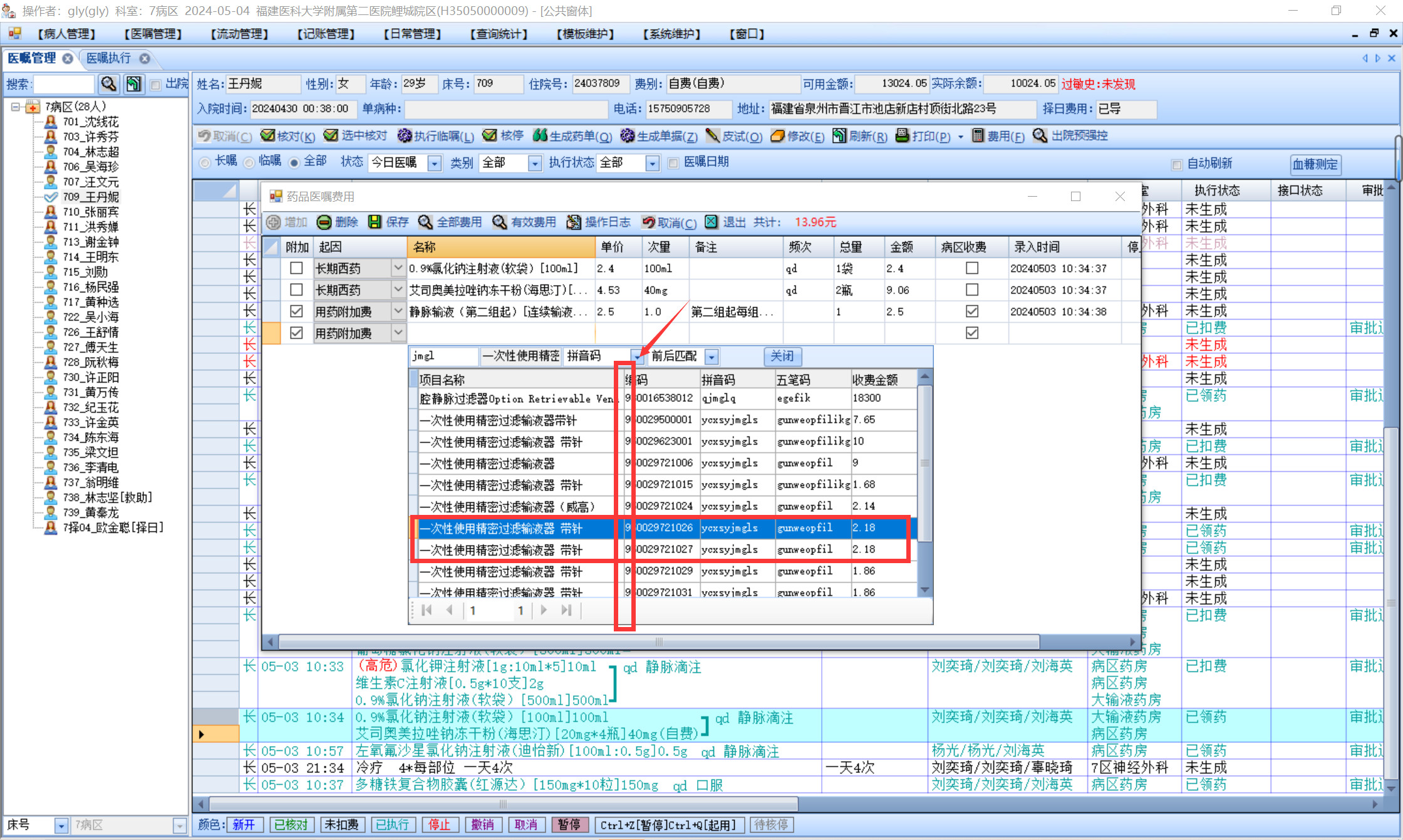
Task: Switch to the 医嘱执行 tab
Action: pyautogui.click(x=109, y=58)
